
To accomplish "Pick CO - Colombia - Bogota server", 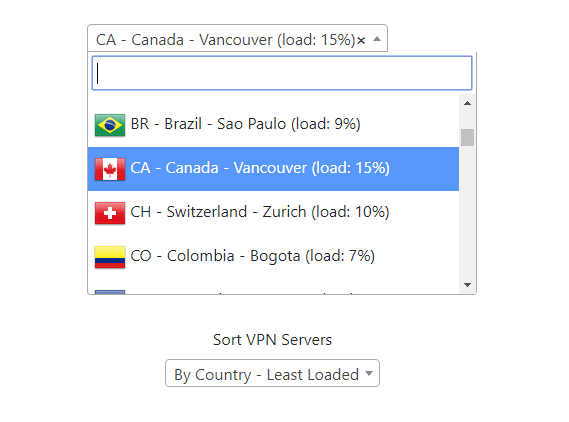I will tap(273, 257).
